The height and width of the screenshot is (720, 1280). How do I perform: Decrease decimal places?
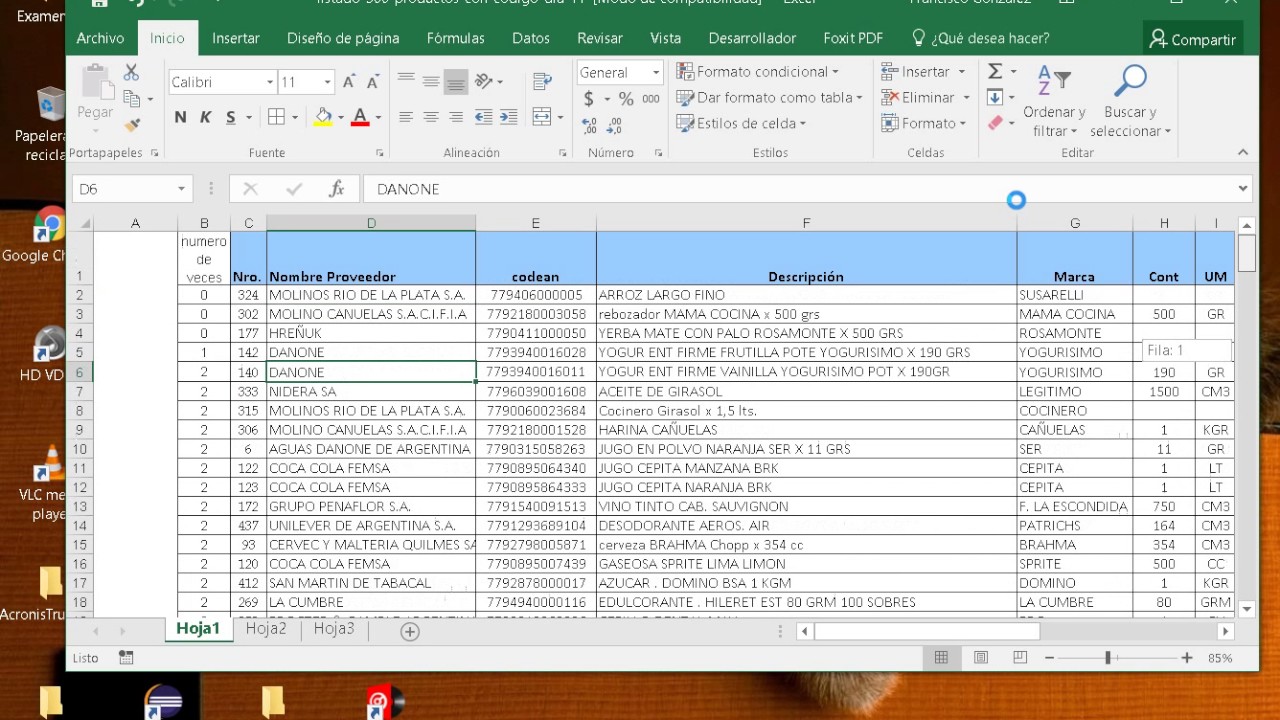(615, 125)
